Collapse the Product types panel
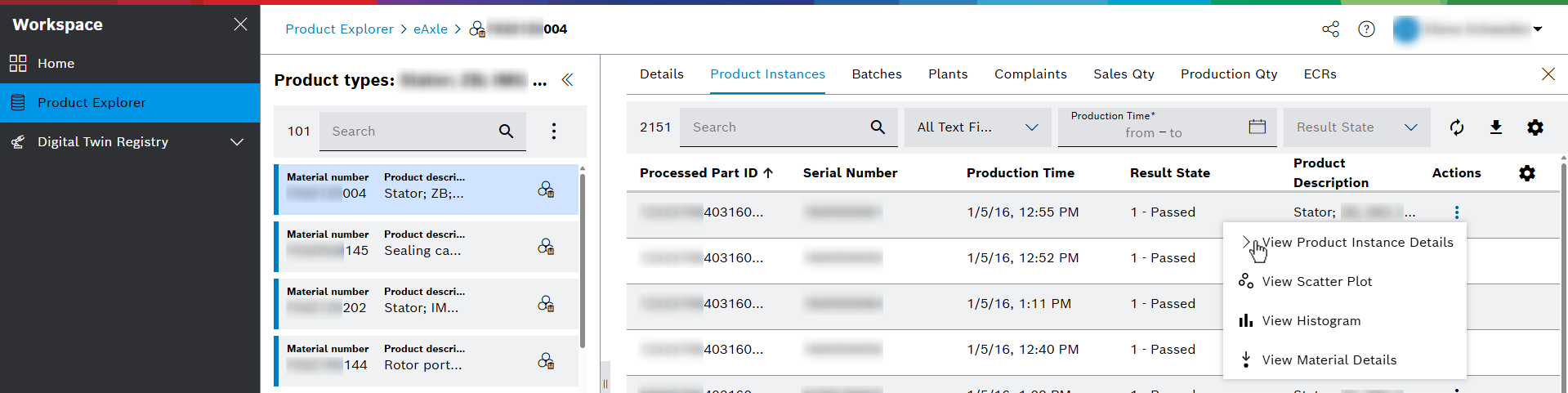 click(x=567, y=80)
